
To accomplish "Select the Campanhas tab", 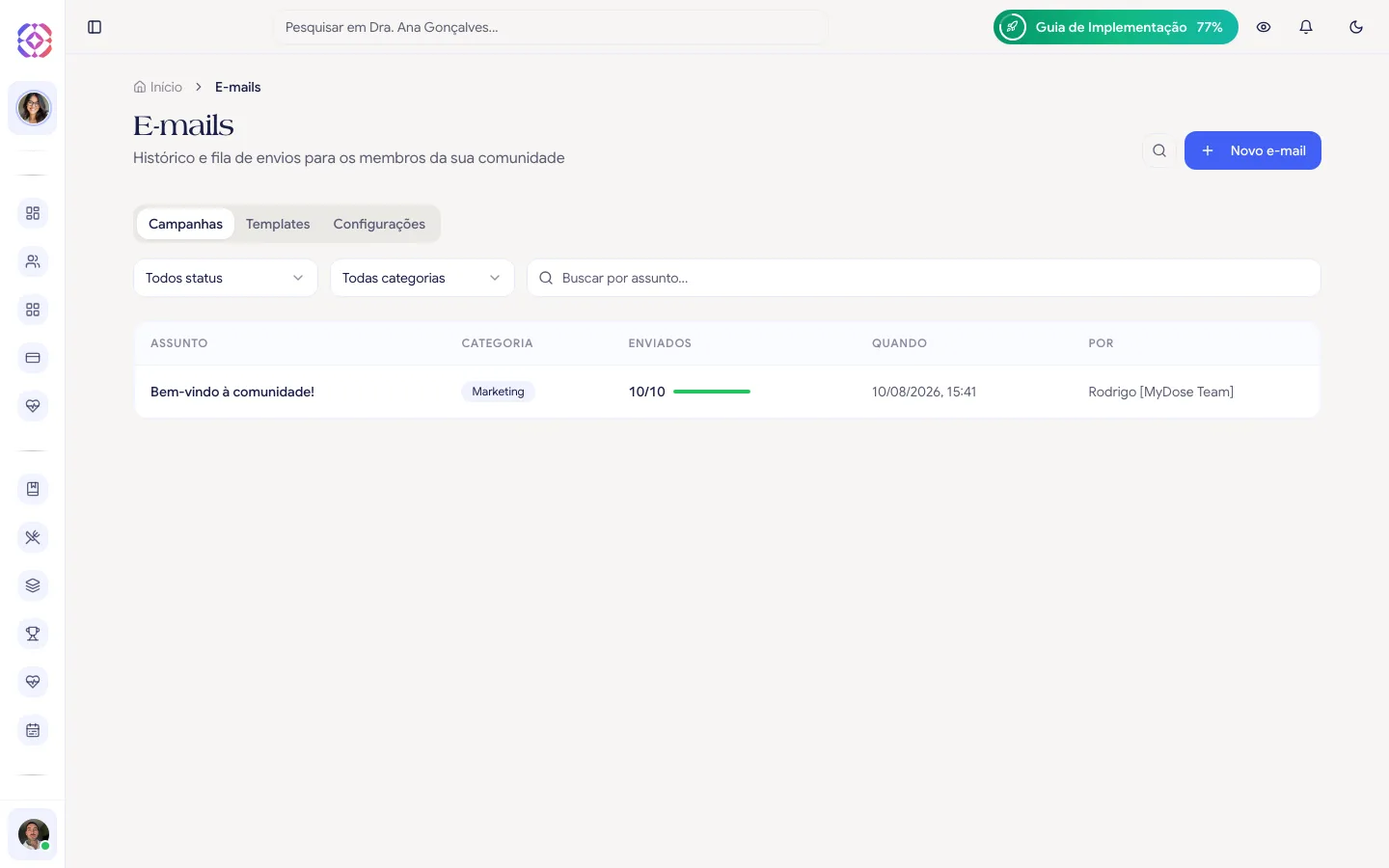I will (x=185, y=224).
